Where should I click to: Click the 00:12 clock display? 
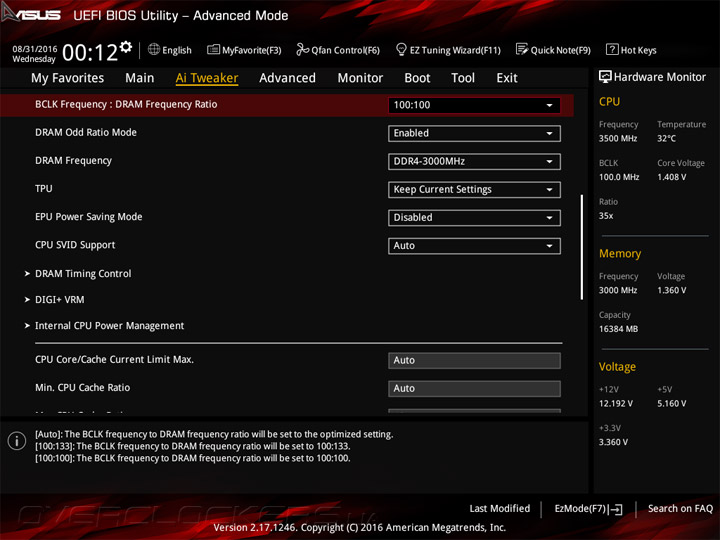[x=90, y=53]
